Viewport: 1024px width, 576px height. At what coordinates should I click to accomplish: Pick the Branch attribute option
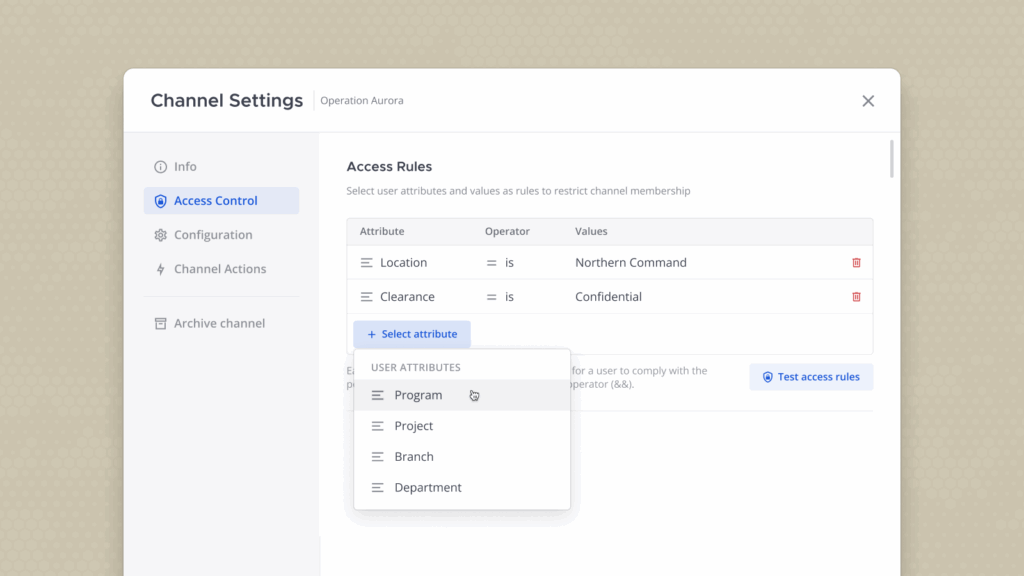(x=413, y=457)
